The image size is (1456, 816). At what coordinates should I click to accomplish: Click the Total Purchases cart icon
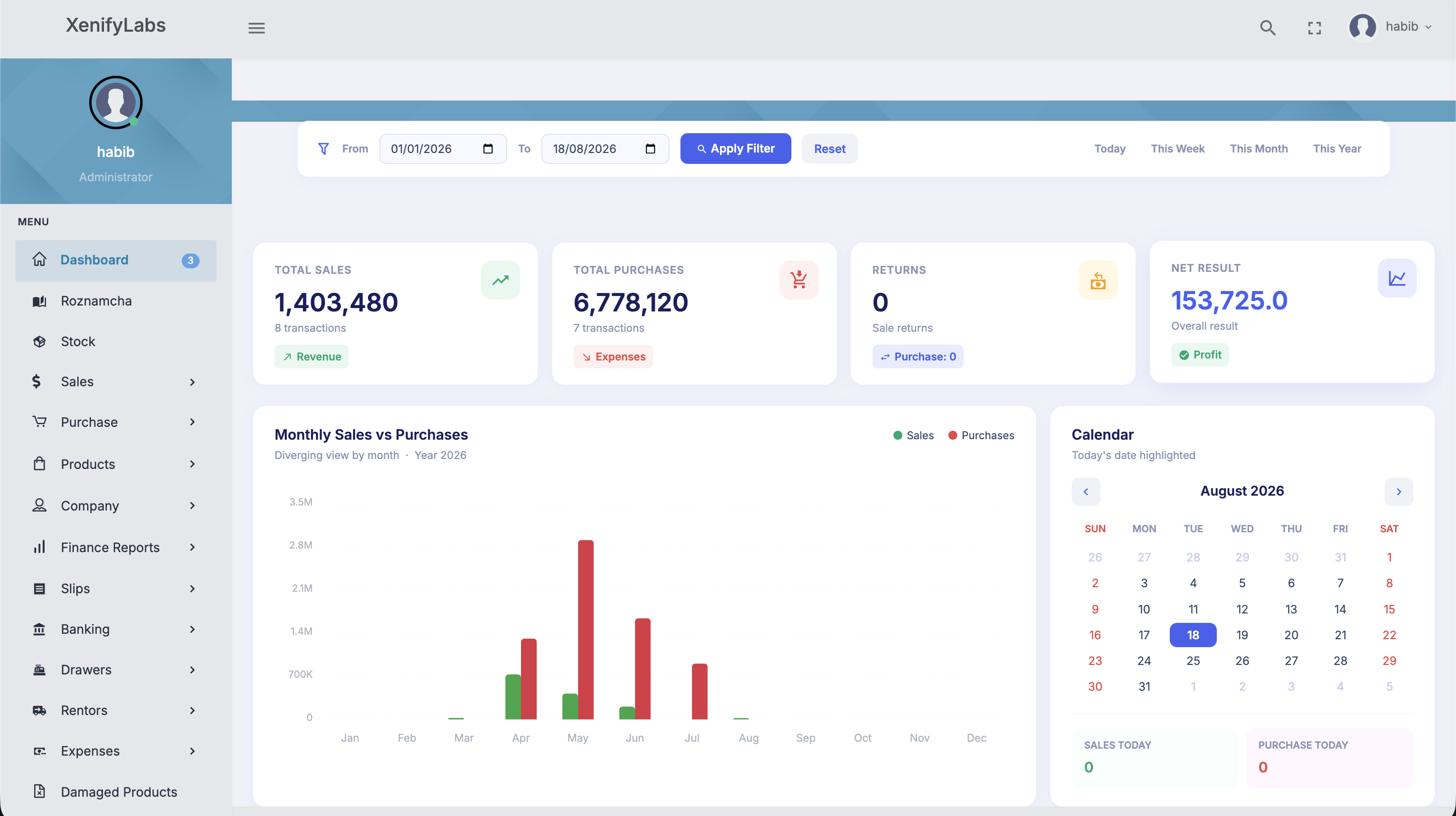pos(799,280)
